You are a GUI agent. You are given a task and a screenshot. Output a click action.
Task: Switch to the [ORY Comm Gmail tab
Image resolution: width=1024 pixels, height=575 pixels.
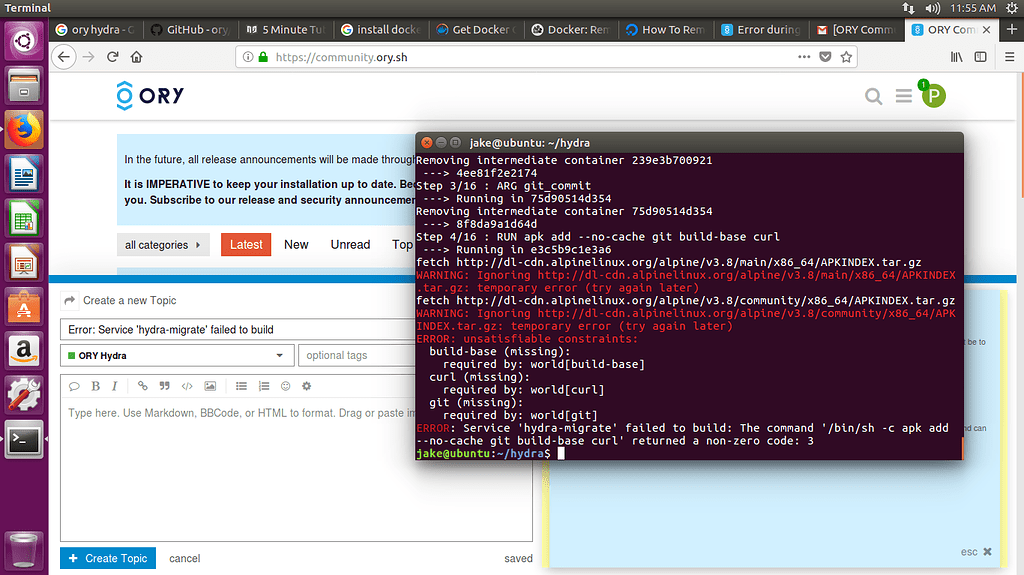856,29
